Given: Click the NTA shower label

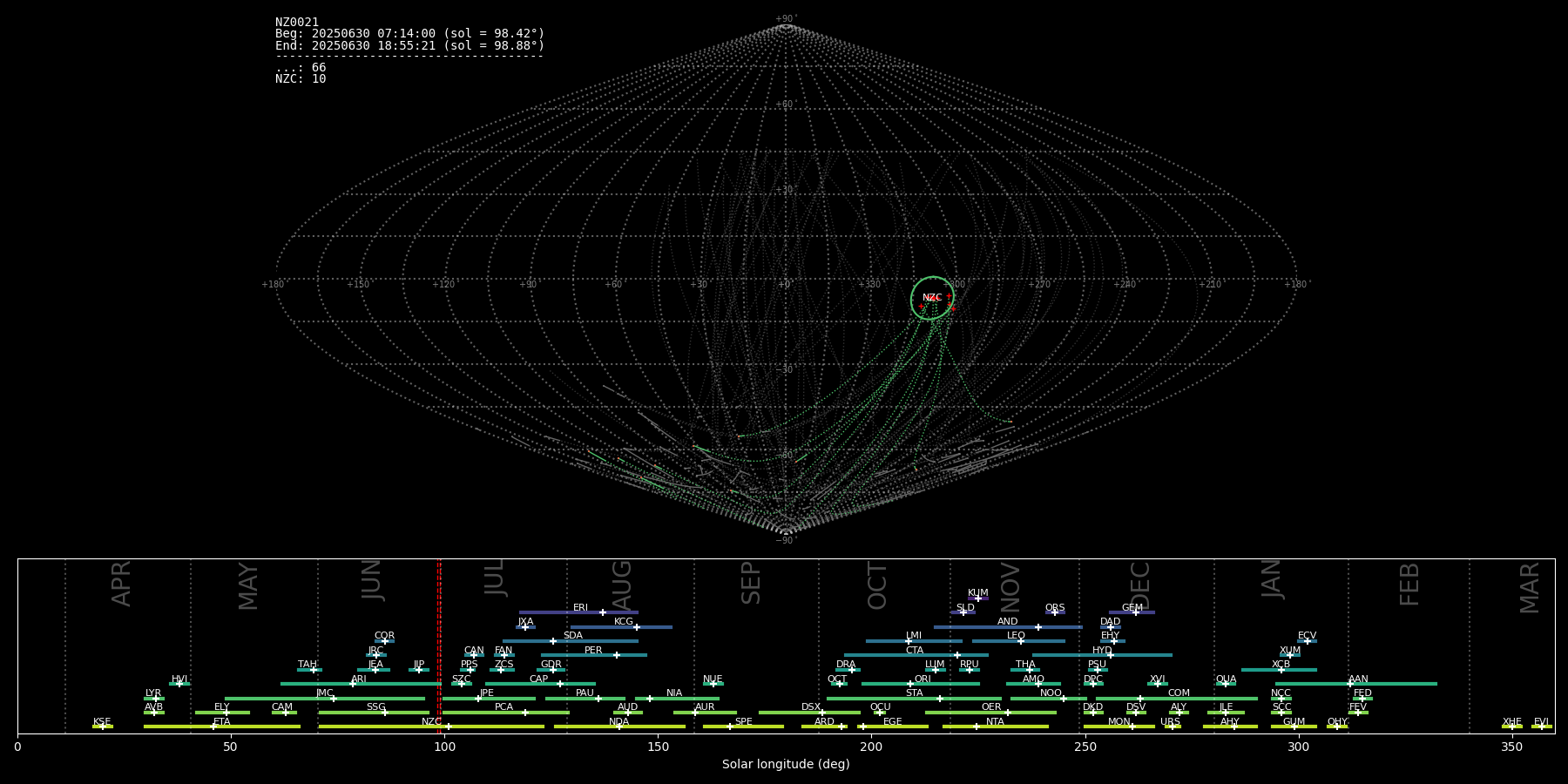Looking at the screenshot, I should tap(995, 721).
